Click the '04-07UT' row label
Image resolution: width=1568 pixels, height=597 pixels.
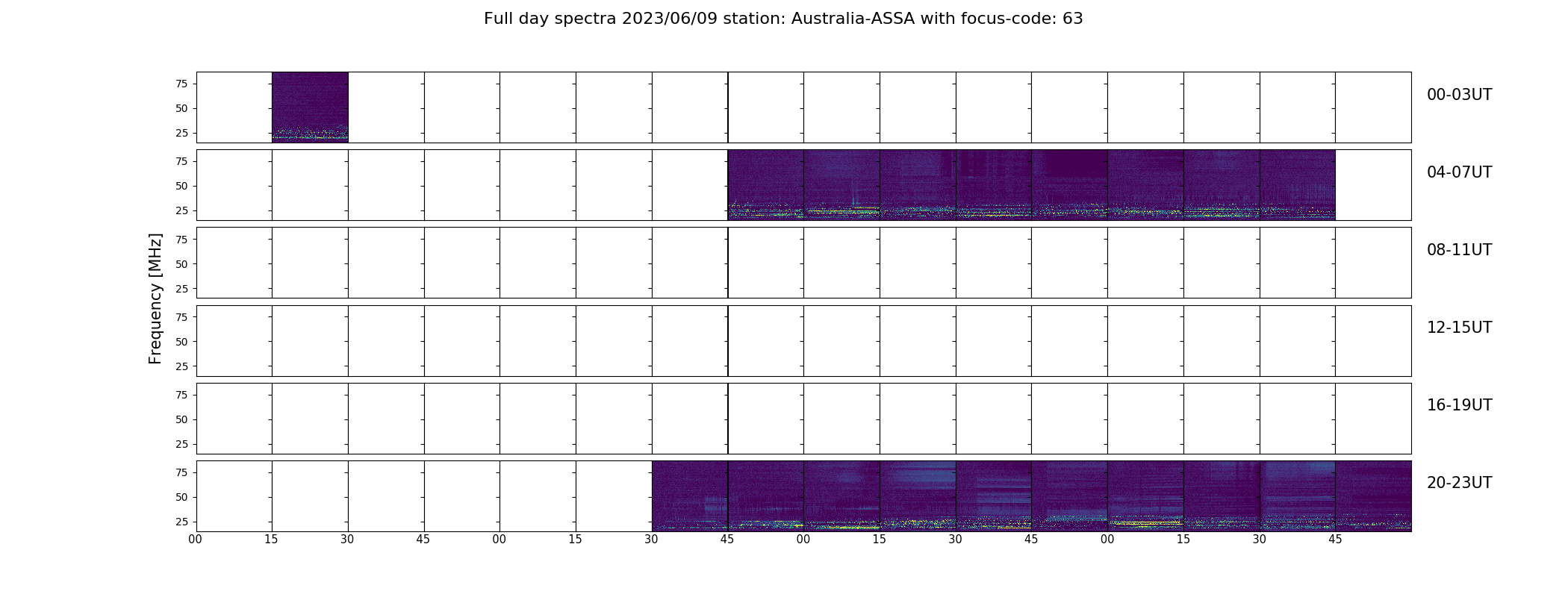tap(1459, 172)
